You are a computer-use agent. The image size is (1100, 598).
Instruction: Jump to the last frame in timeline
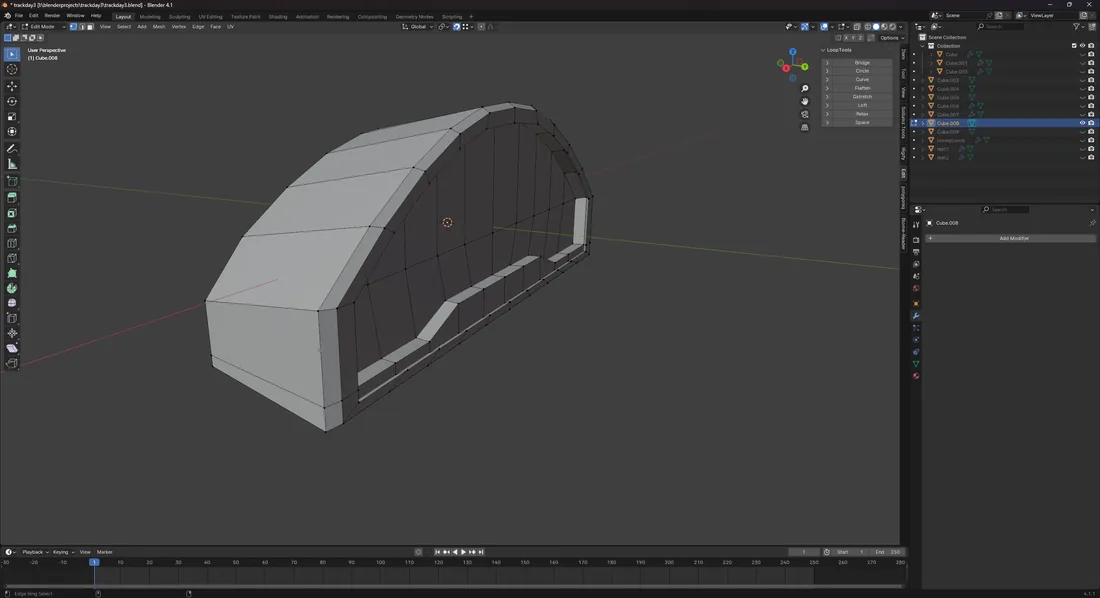click(481, 552)
